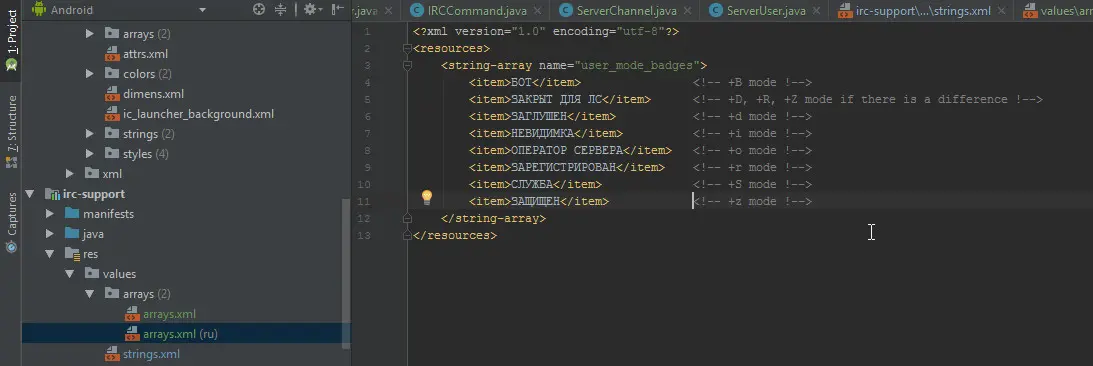Toggle the Captures side tool tab
The height and width of the screenshot is (366, 1093).
click(x=11, y=223)
